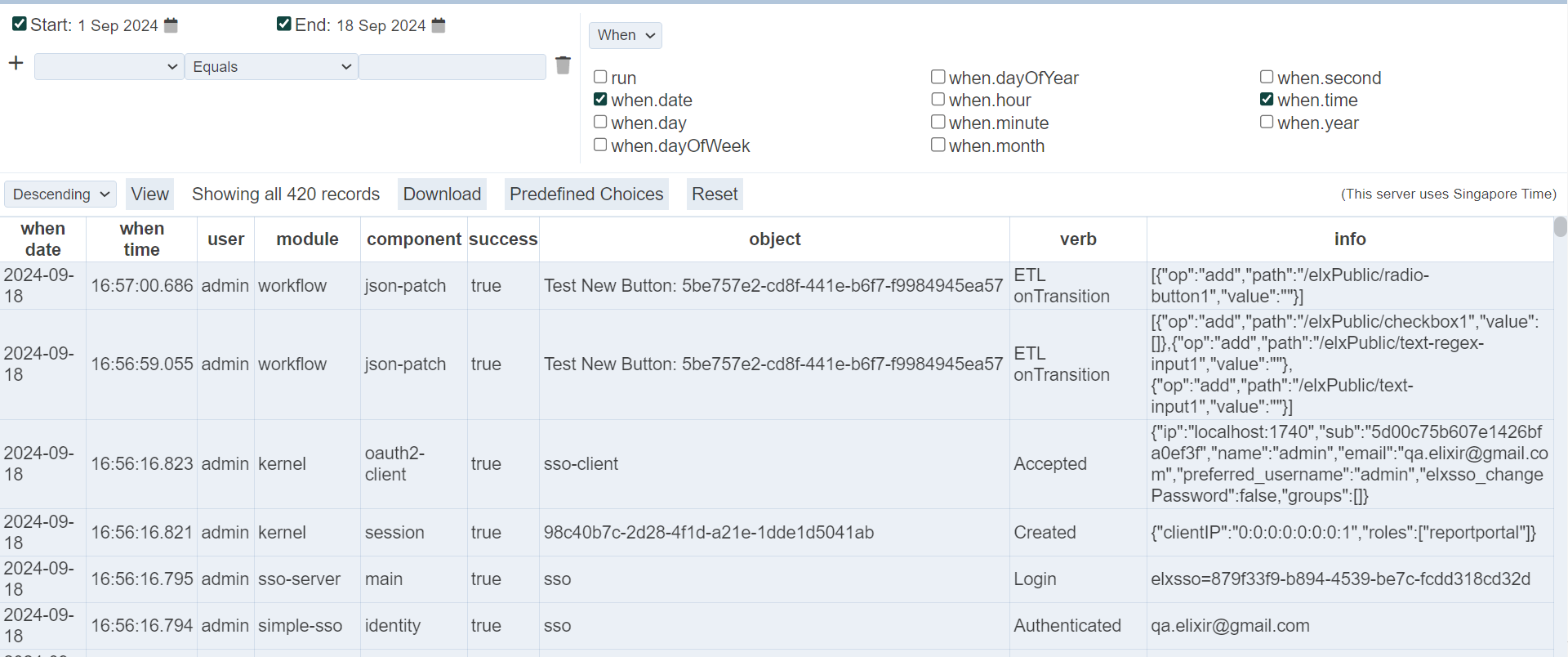This screenshot has height=657, width=1568.
Task: Click the filter value text field
Action: tap(452, 67)
